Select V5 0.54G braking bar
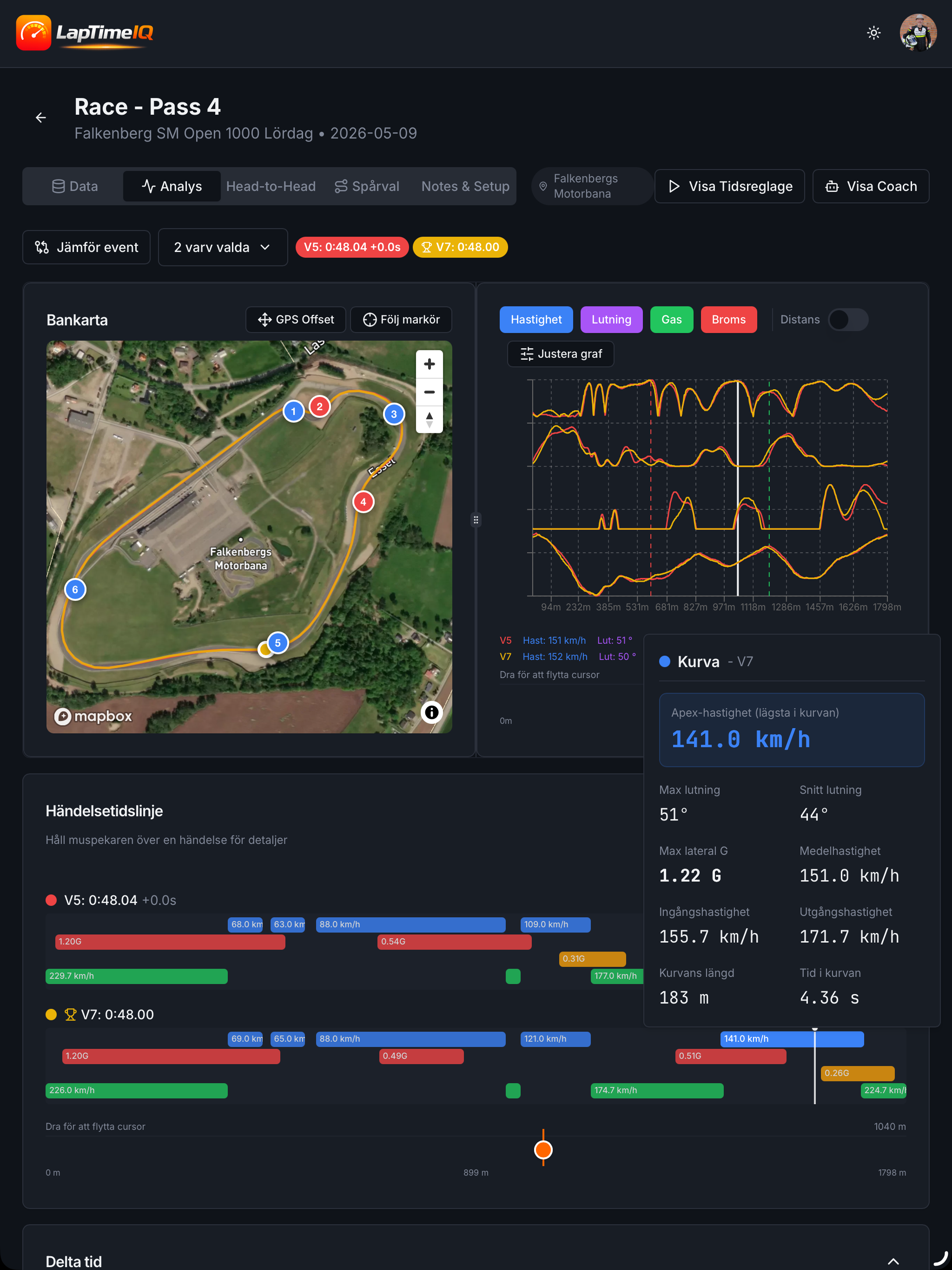 (454, 942)
